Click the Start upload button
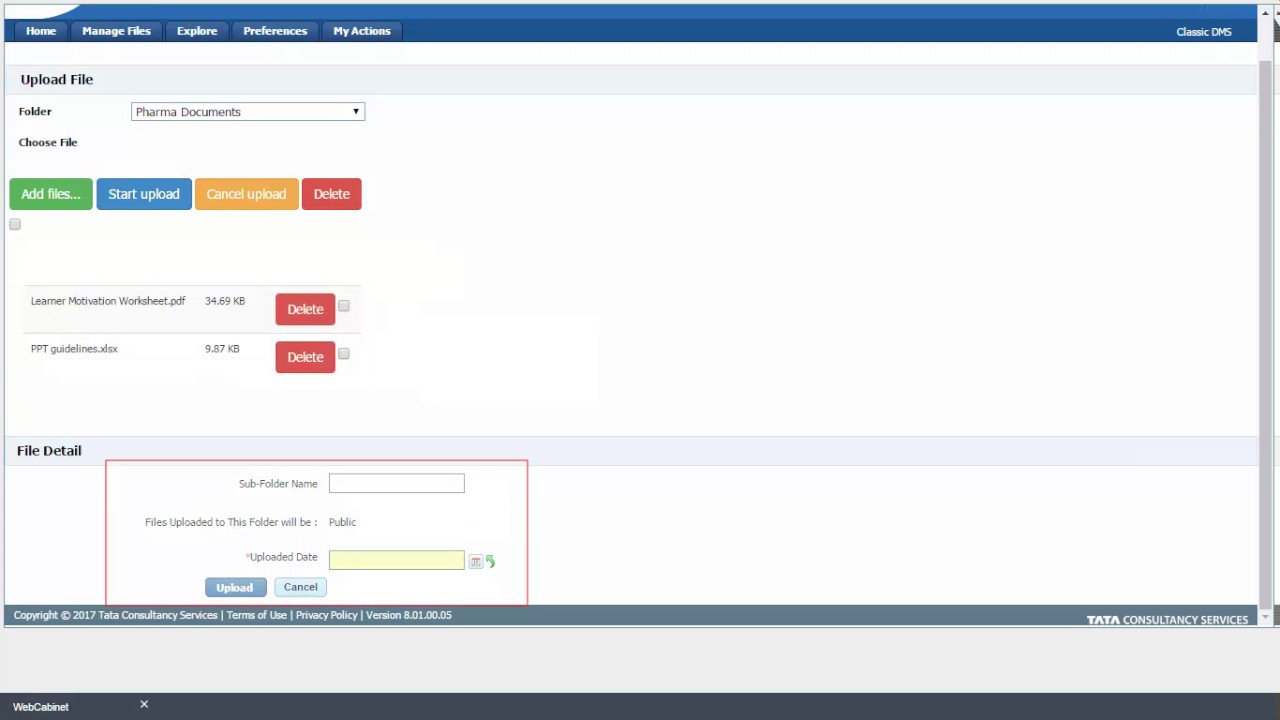The image size is (1280, 720). 144,194
